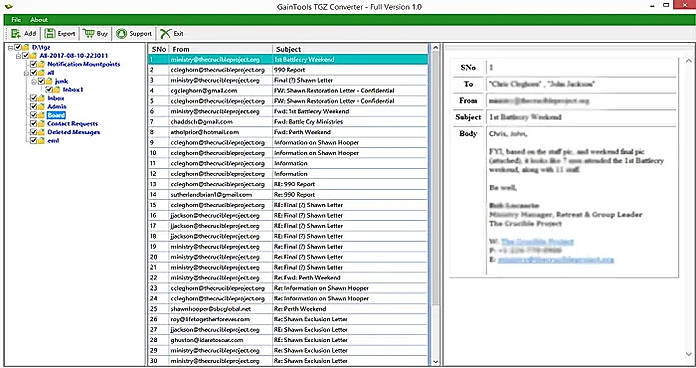Image resolution: width=696 pixels, height=368 pixels.
Task: Toggle the 'all' folder checkbox
Action: click(x=33, y=72)
